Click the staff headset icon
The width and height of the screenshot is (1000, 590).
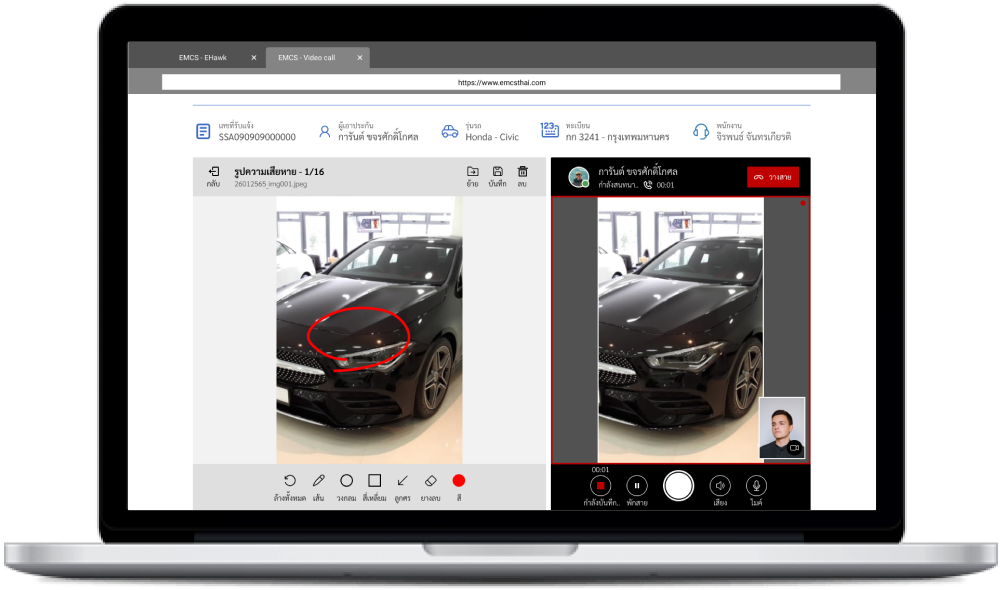pos(701,131)
